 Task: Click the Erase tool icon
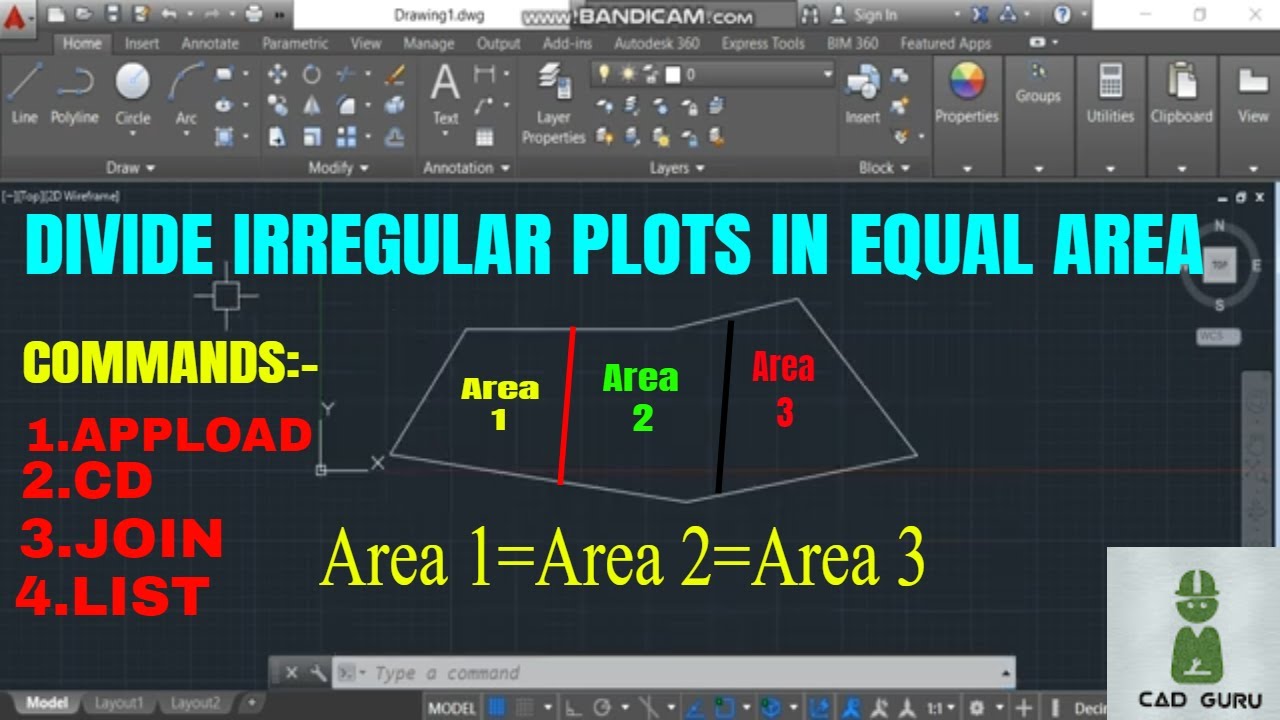click(395, 75)
